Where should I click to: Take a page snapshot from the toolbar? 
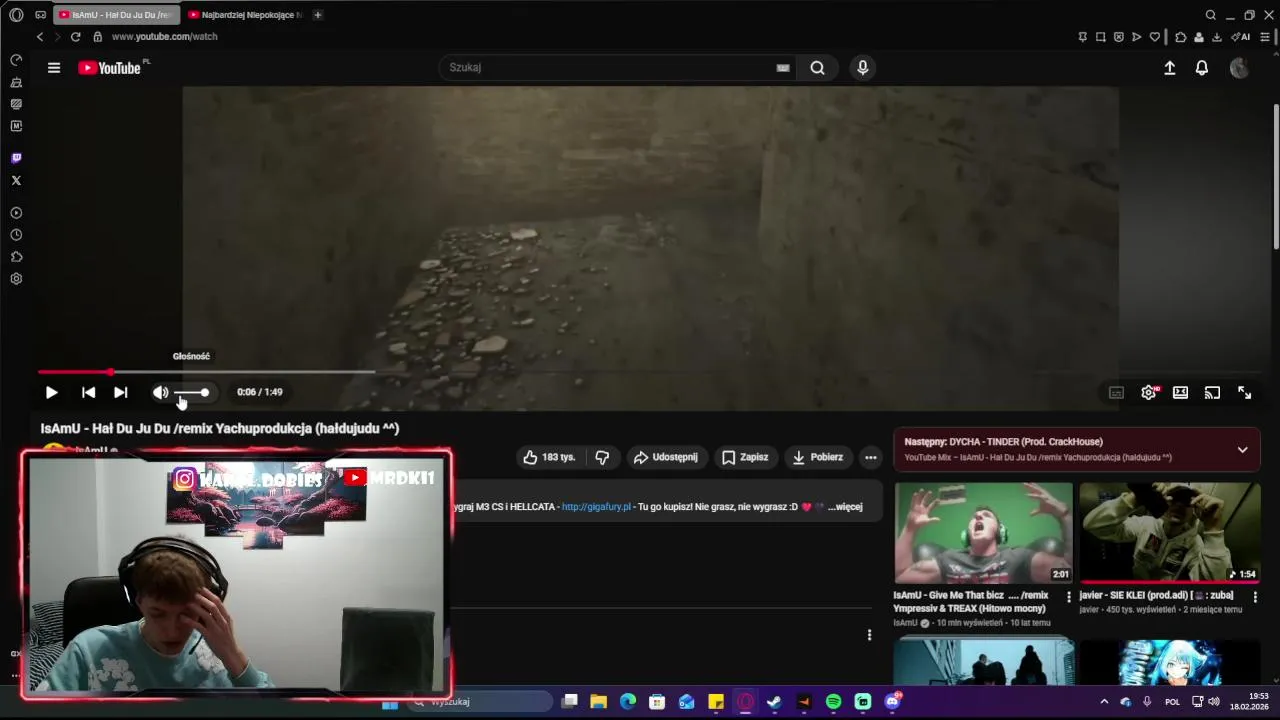pos(1100,37)
